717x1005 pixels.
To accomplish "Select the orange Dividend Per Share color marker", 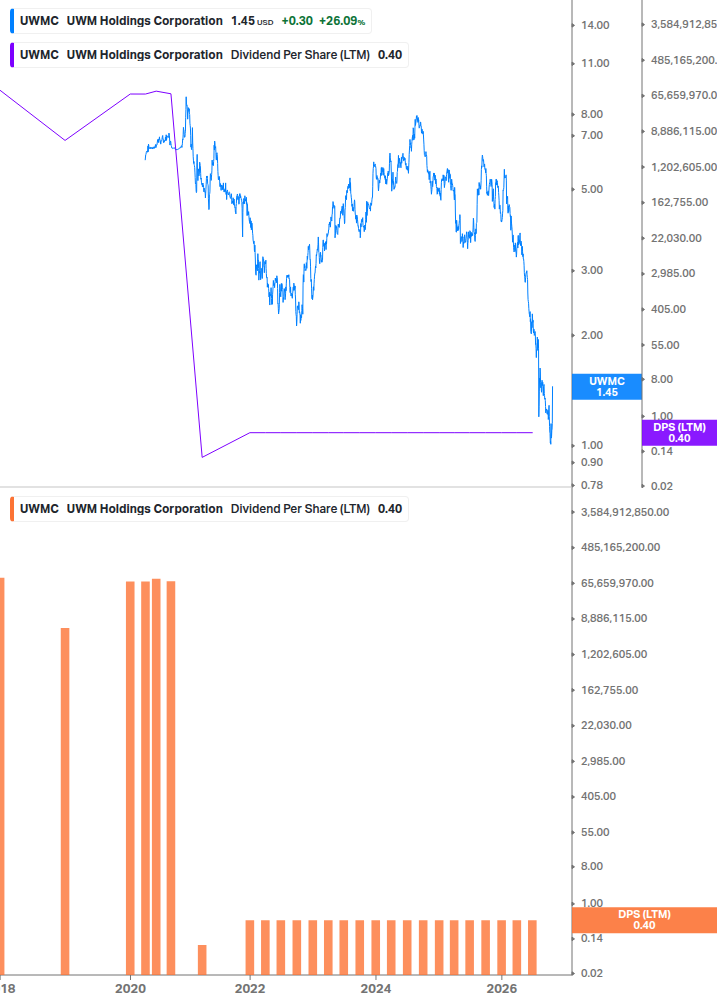I will tap(12, 509).
